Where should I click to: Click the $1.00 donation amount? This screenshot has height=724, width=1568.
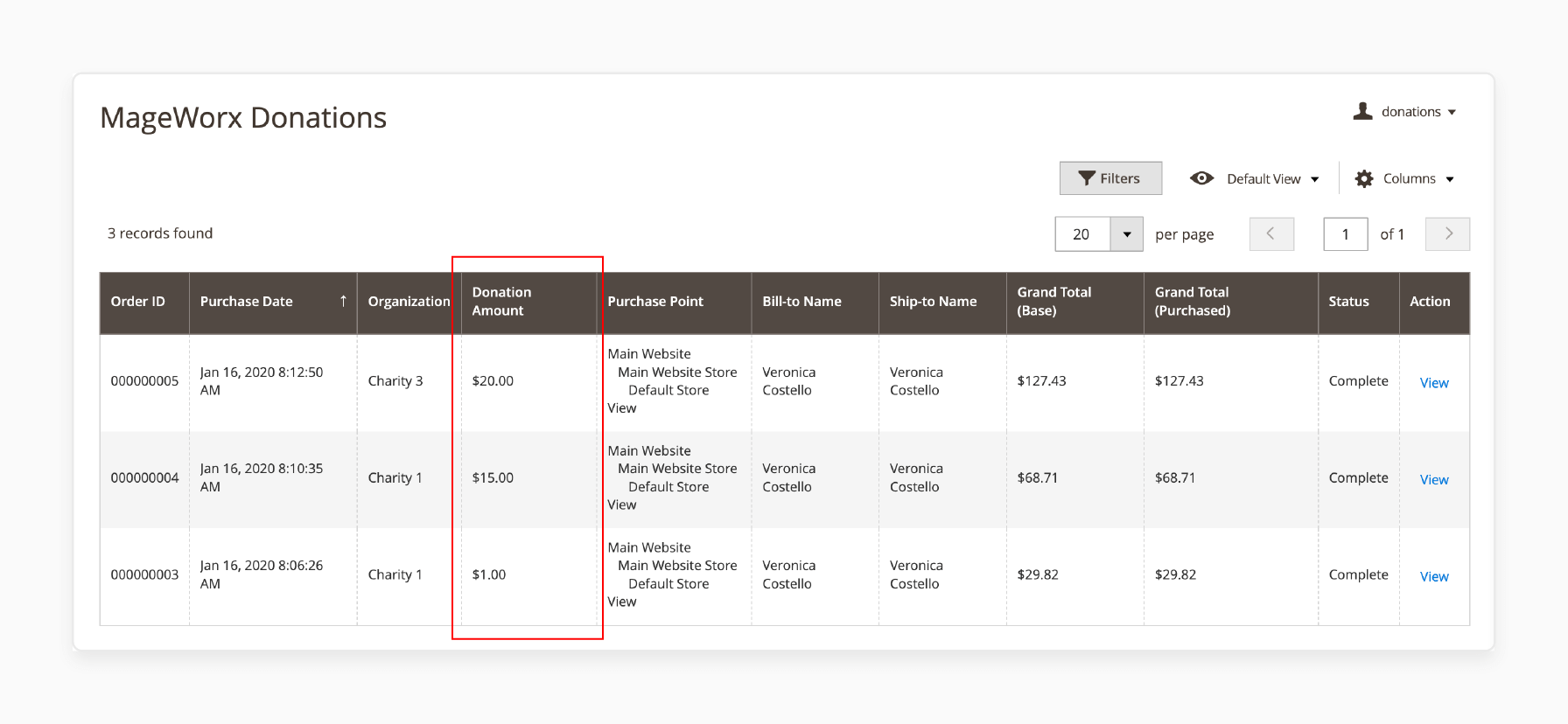point(489,575)
